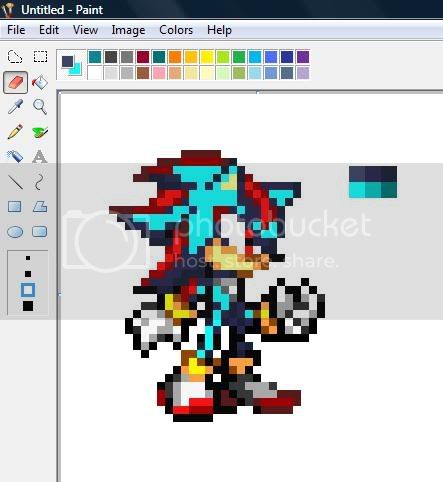Pick the white palette swatch
This screenshot has width=443, height=482.
(x=95, y=73)
